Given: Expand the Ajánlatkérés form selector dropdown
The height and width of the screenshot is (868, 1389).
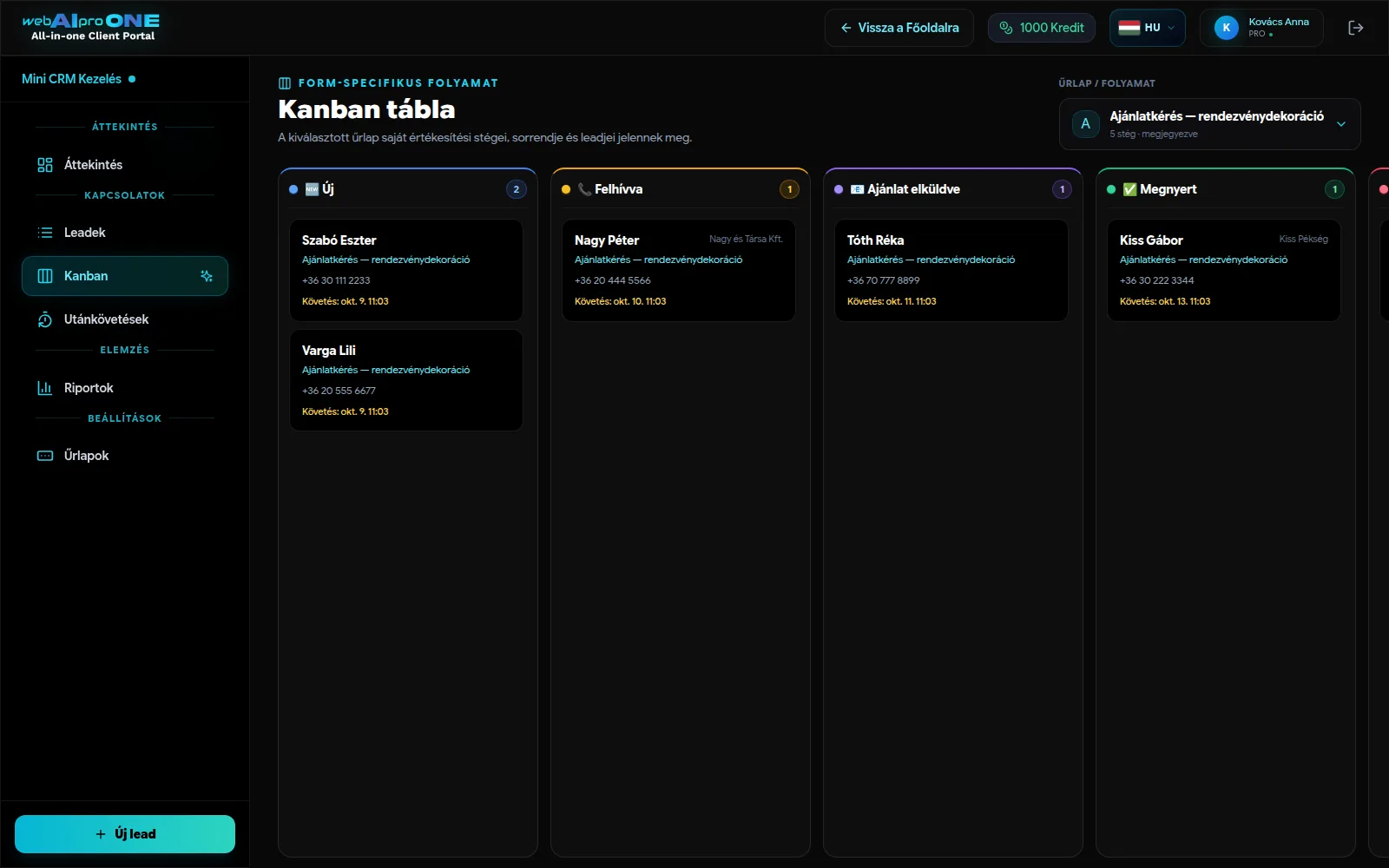Looking at the screenshot, I should (x=1209, y=124).
